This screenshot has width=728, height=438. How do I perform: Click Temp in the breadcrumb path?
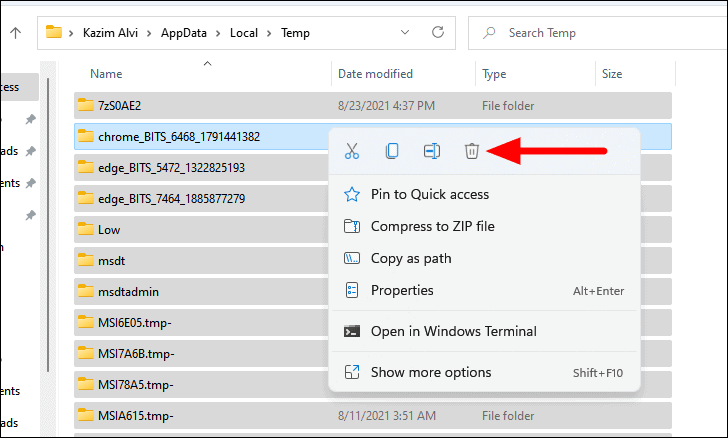(x=295, y=33)
